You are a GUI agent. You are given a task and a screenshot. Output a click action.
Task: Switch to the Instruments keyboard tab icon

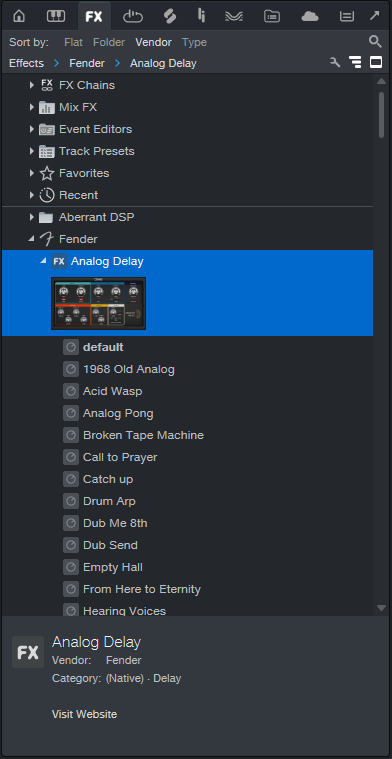pos(56,16)
